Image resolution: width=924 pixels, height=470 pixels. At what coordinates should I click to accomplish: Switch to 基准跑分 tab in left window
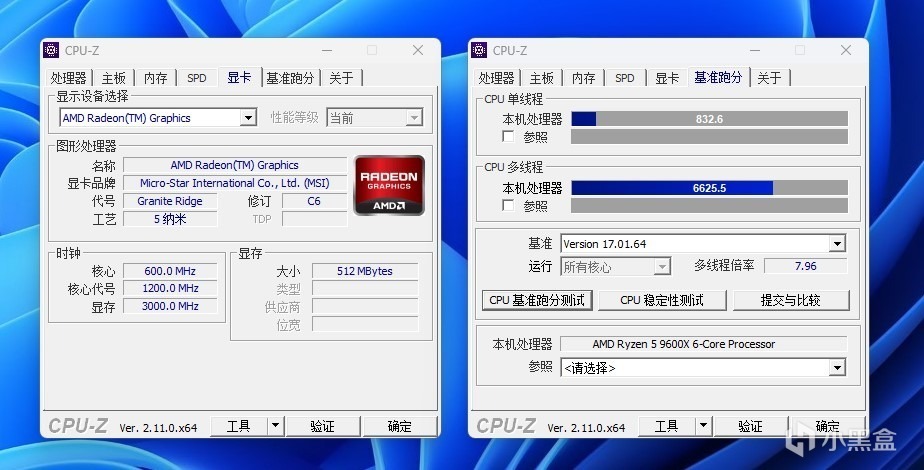290,78
